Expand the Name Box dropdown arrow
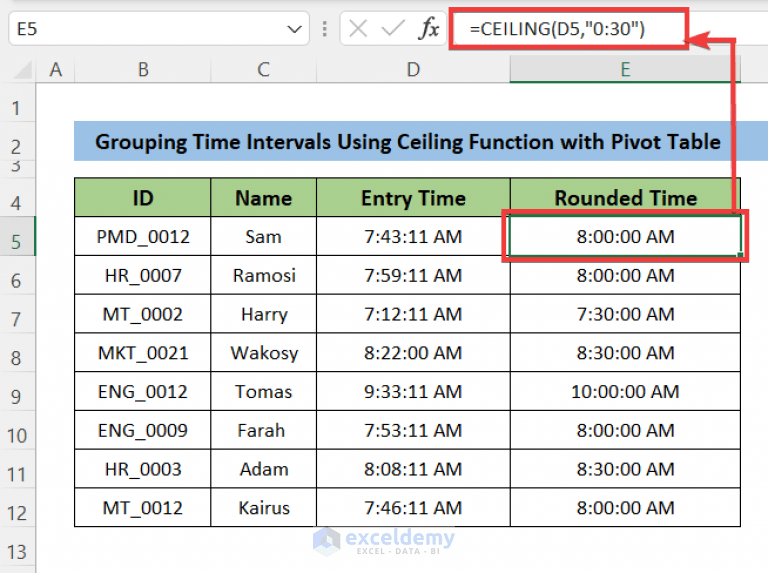The height and width of the screenshot is (573, 768). pyautogui.click(x=294, y=29)
